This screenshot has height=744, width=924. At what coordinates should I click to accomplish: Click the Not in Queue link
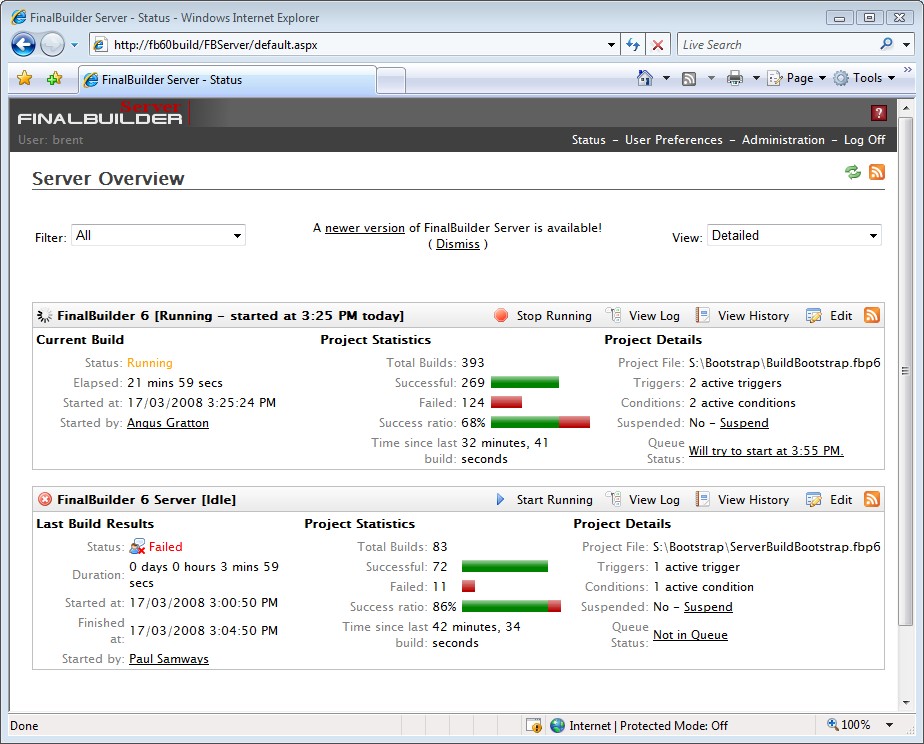690,634
